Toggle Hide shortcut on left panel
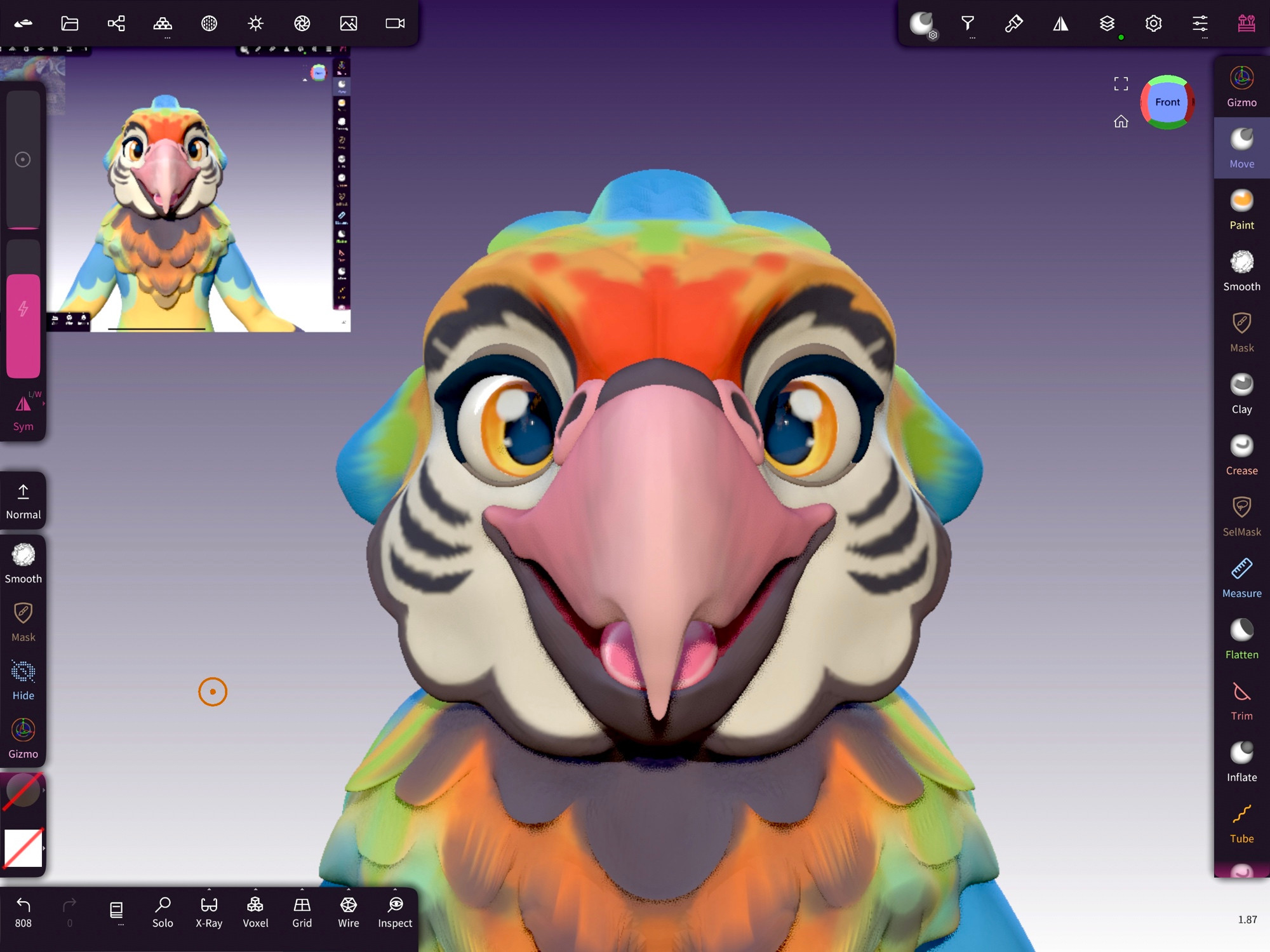Screen dimensions: 1270x952 [x=23, y=680]
